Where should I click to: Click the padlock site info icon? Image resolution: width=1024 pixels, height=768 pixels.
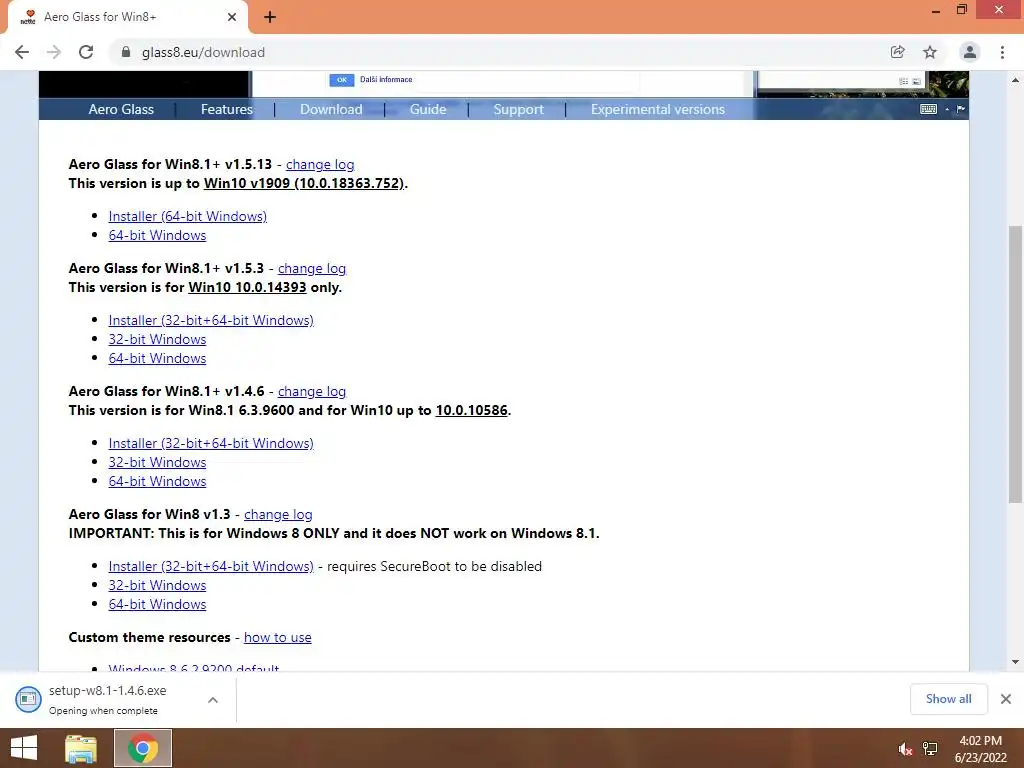[x=126, y=52]
